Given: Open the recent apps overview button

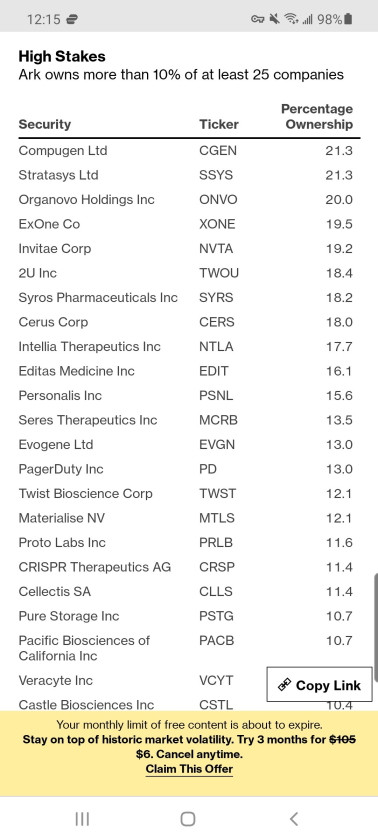Looking at the screenshot, I should coord(82,819).
